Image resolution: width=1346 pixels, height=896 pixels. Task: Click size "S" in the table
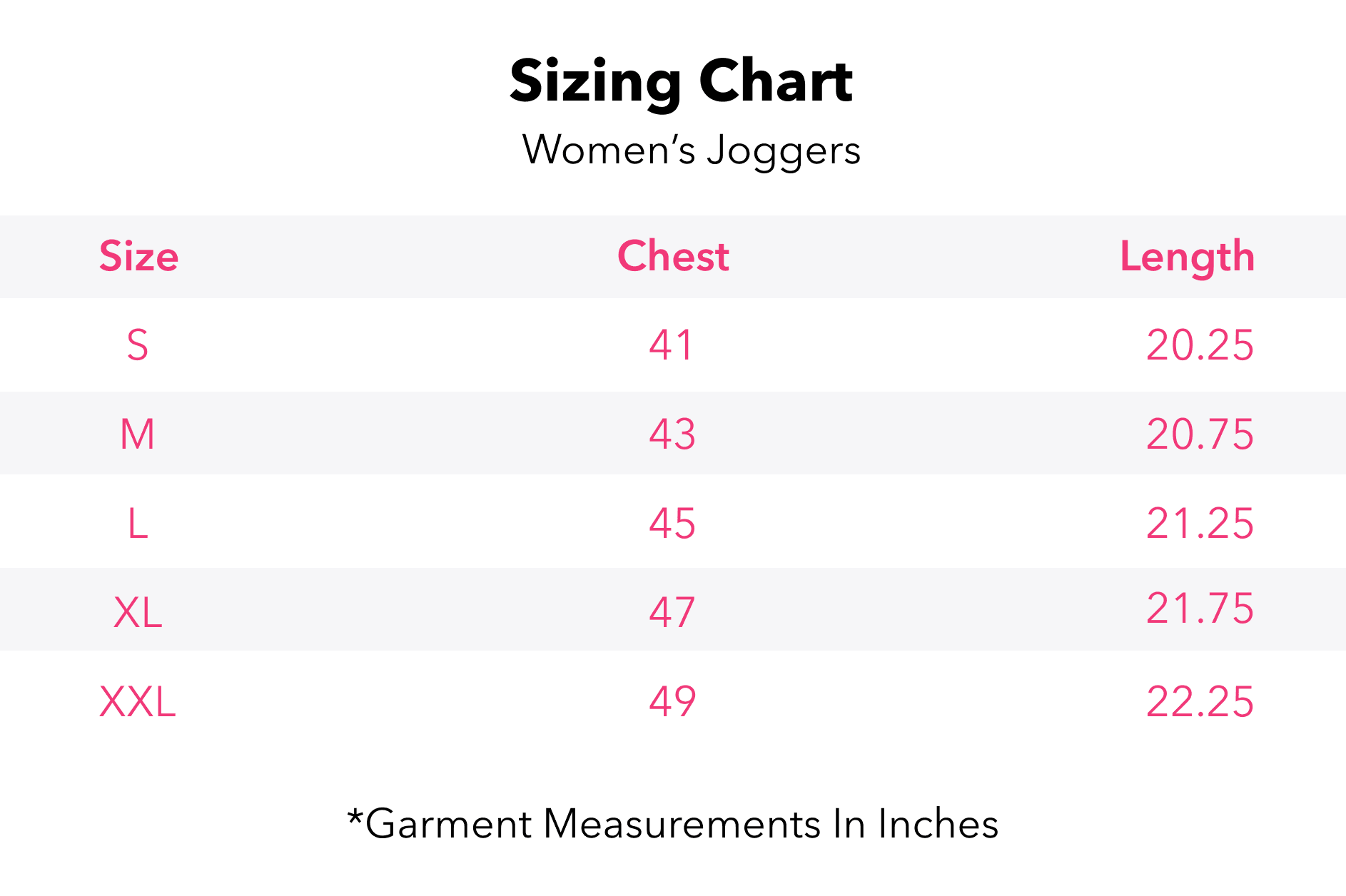[138, 345]
